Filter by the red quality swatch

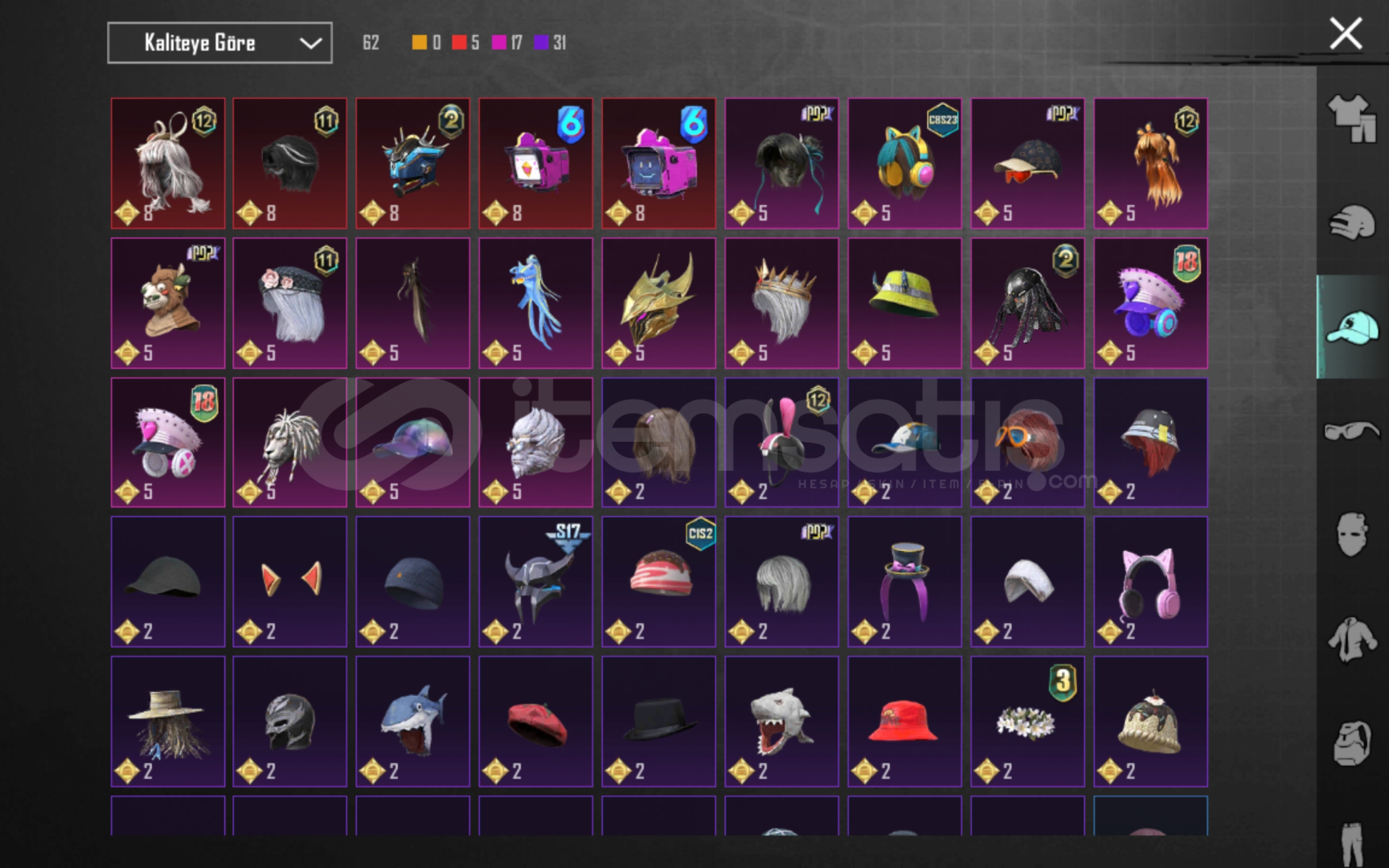click(459, 43)
